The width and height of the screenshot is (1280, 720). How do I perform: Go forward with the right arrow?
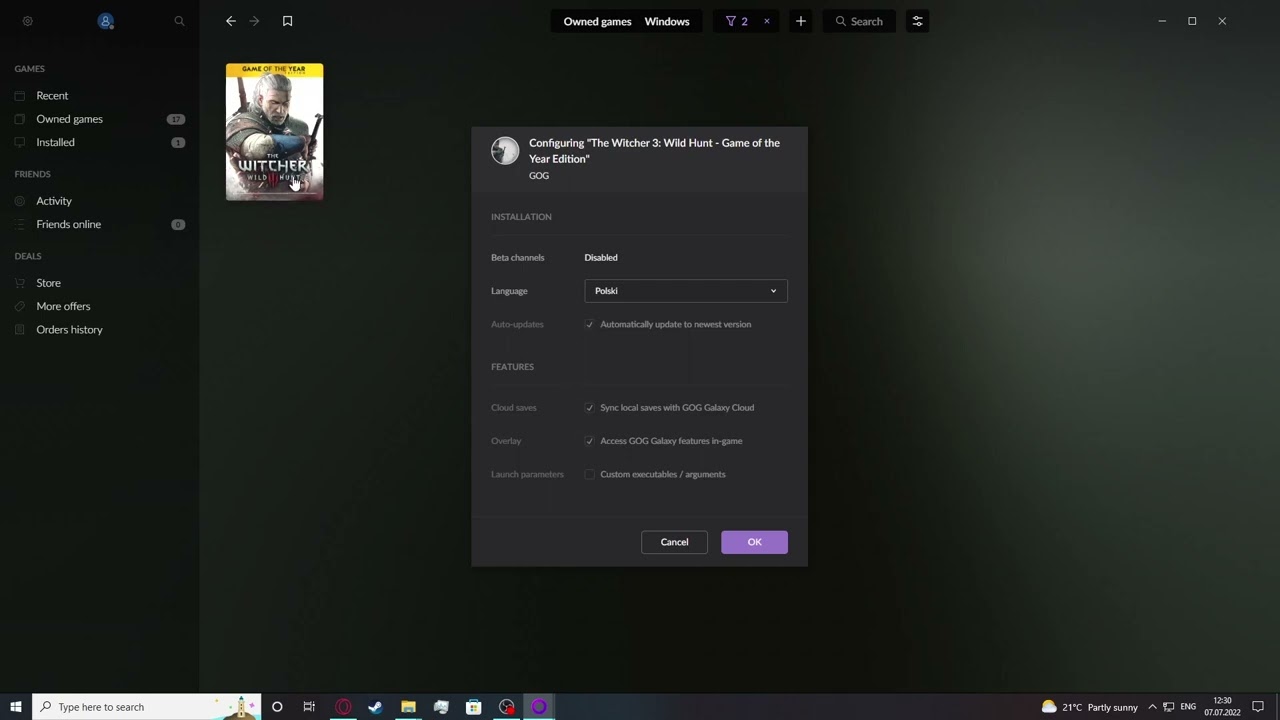[x=254, y=21]
